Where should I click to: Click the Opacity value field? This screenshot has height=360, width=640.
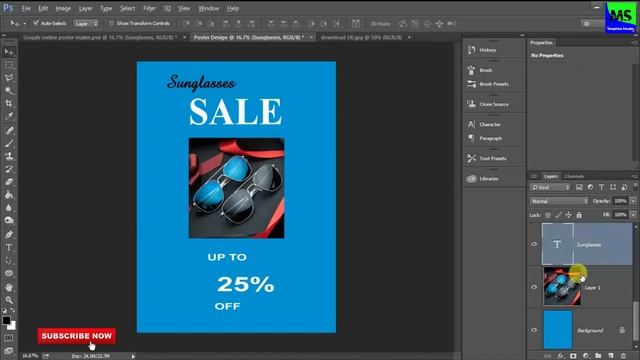621,201
